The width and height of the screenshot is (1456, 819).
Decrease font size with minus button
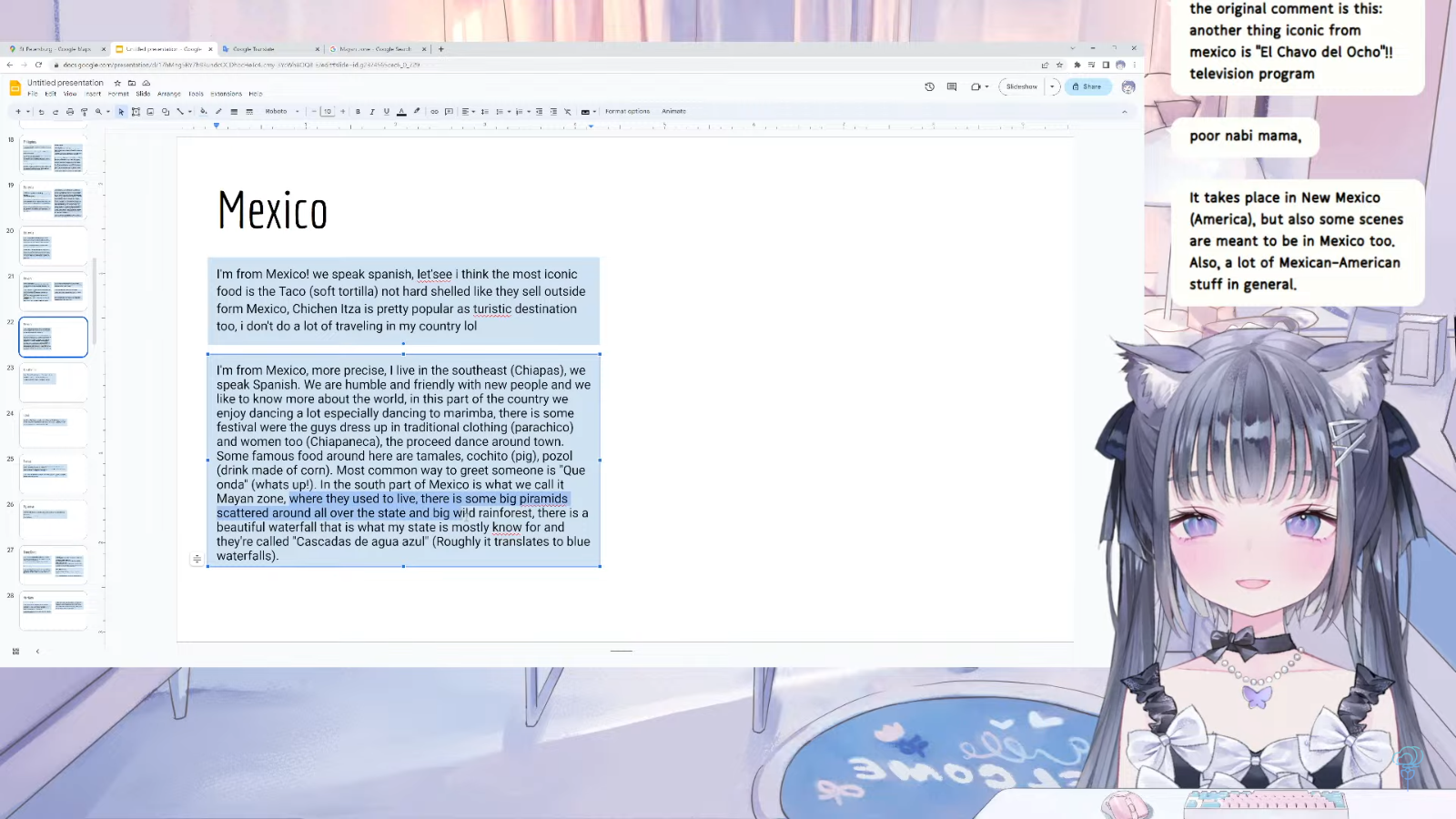point(314,111)
